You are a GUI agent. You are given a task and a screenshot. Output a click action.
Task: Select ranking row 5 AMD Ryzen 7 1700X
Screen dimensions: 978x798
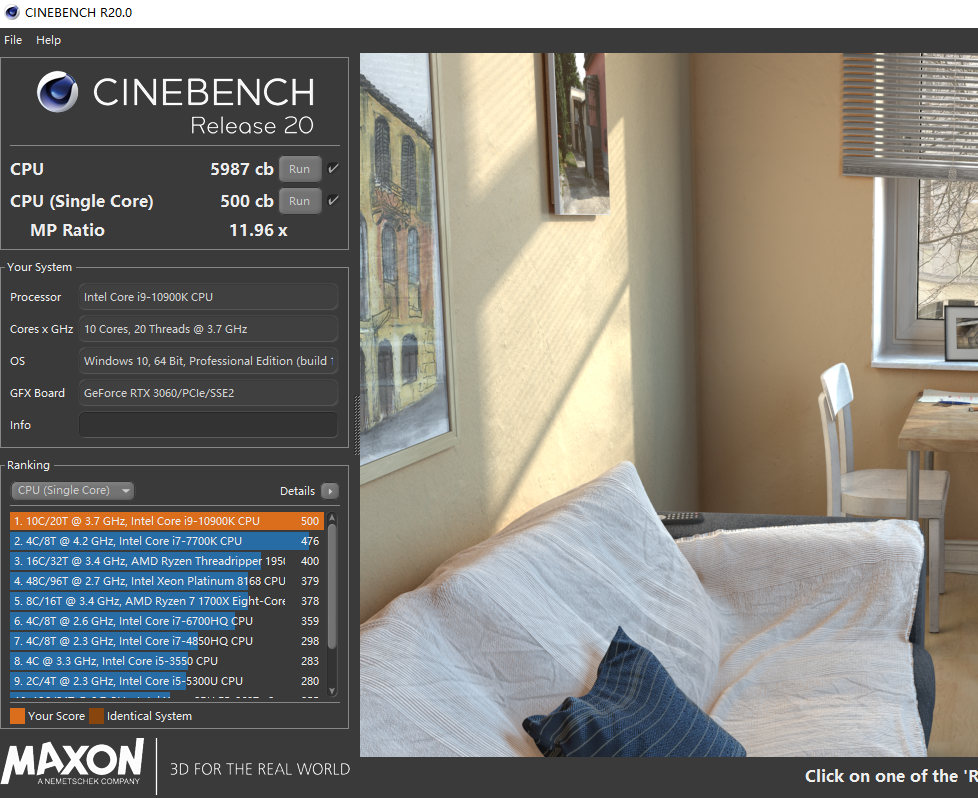coord(167,601)
